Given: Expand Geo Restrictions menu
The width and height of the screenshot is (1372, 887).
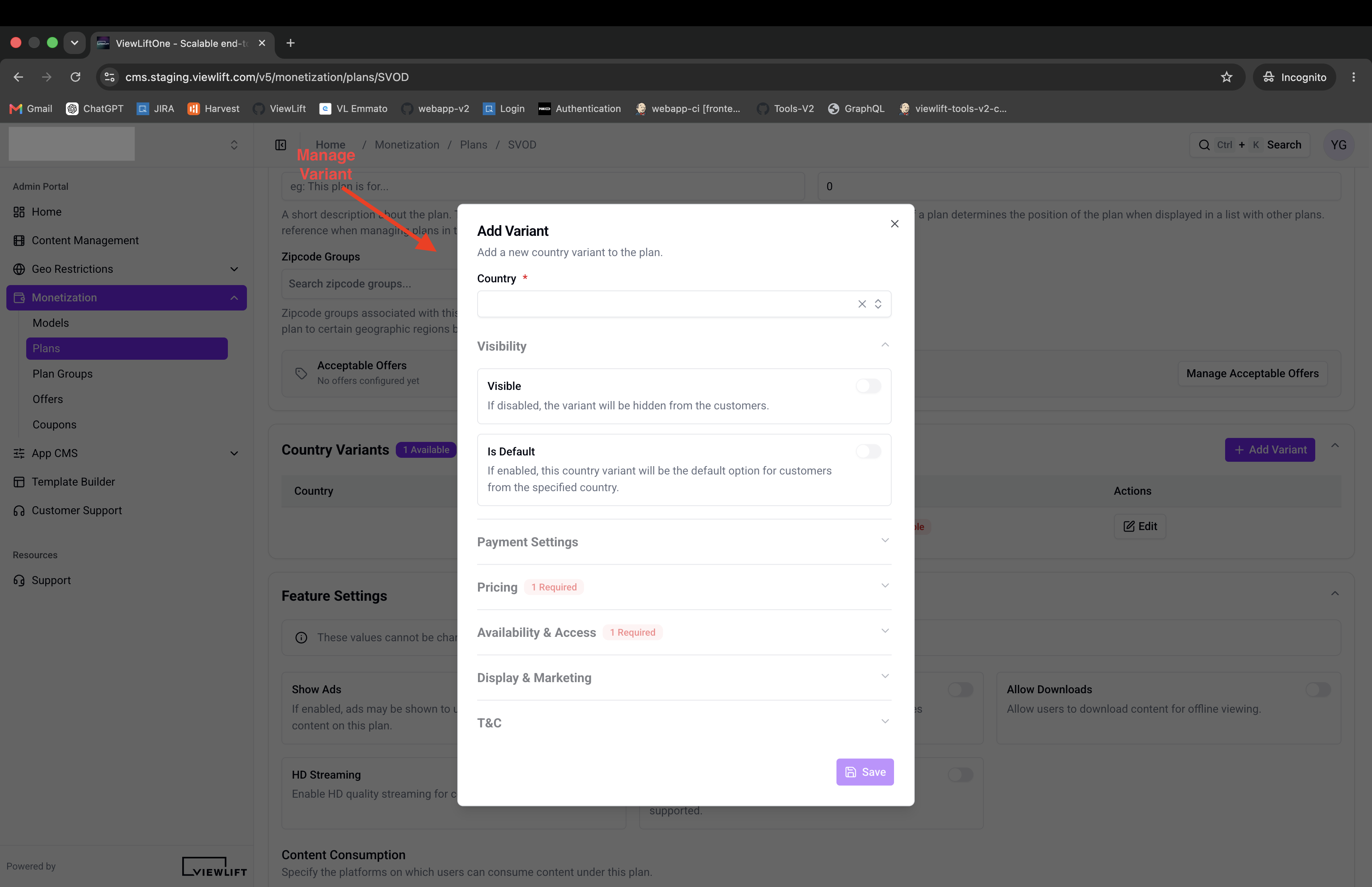Looking at the screenshot, I should click(x=127, y=269).
